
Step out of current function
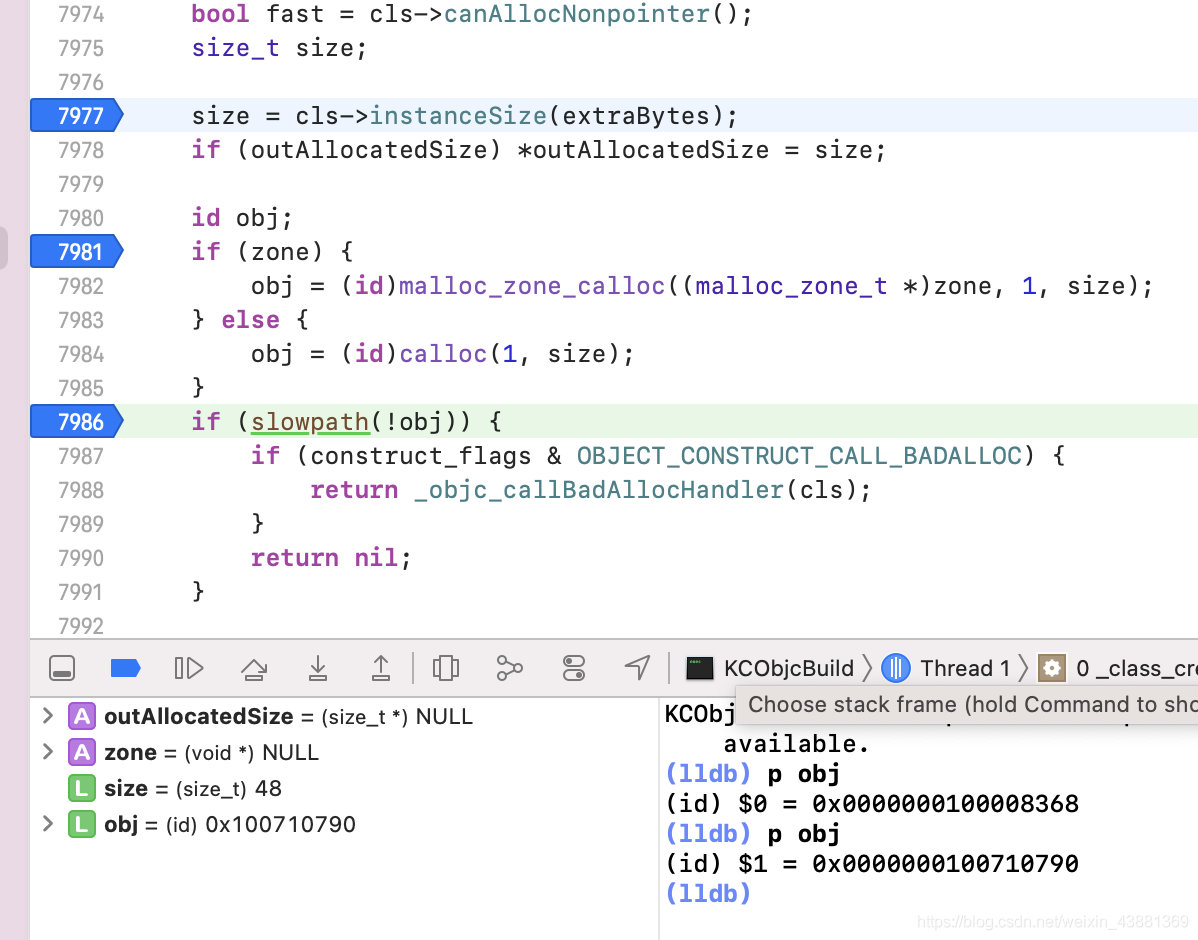click(x=380, y=668)
